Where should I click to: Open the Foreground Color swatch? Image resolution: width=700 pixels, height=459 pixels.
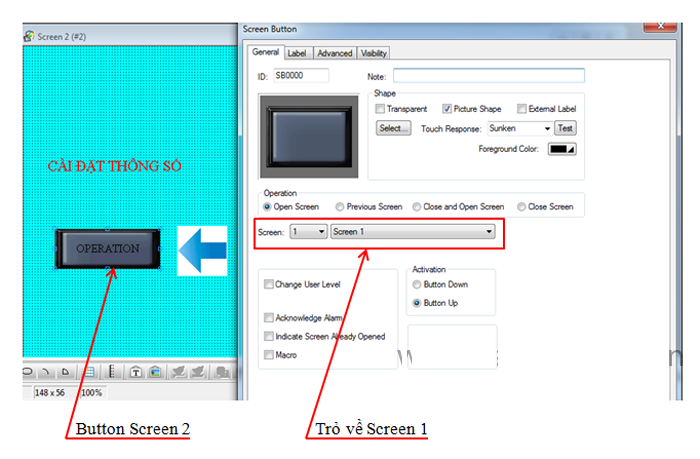click(x=562, y=149)
